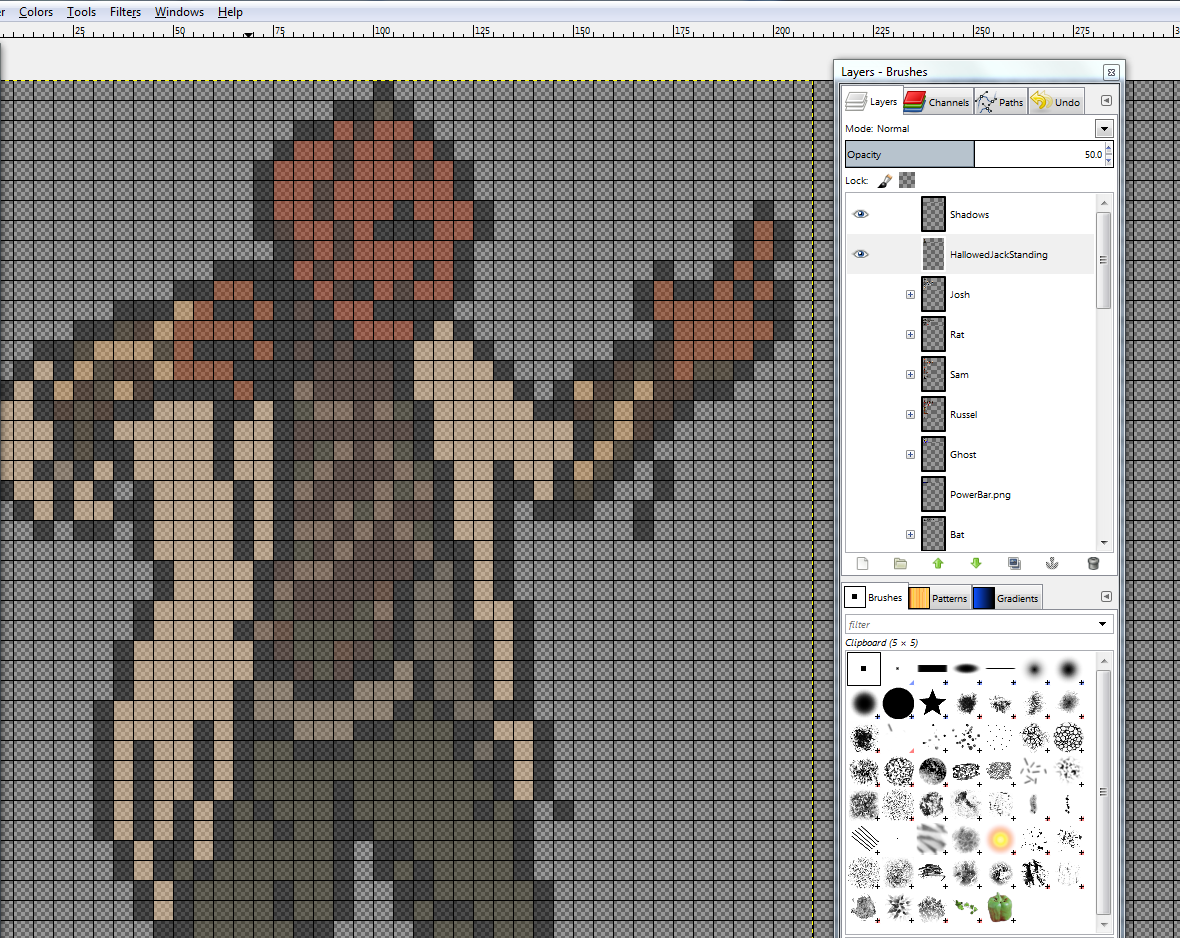Show the Russel layer group visibility
This screenshot has height=938, width=1180.
pyautogui.click(x=860, y=414)
